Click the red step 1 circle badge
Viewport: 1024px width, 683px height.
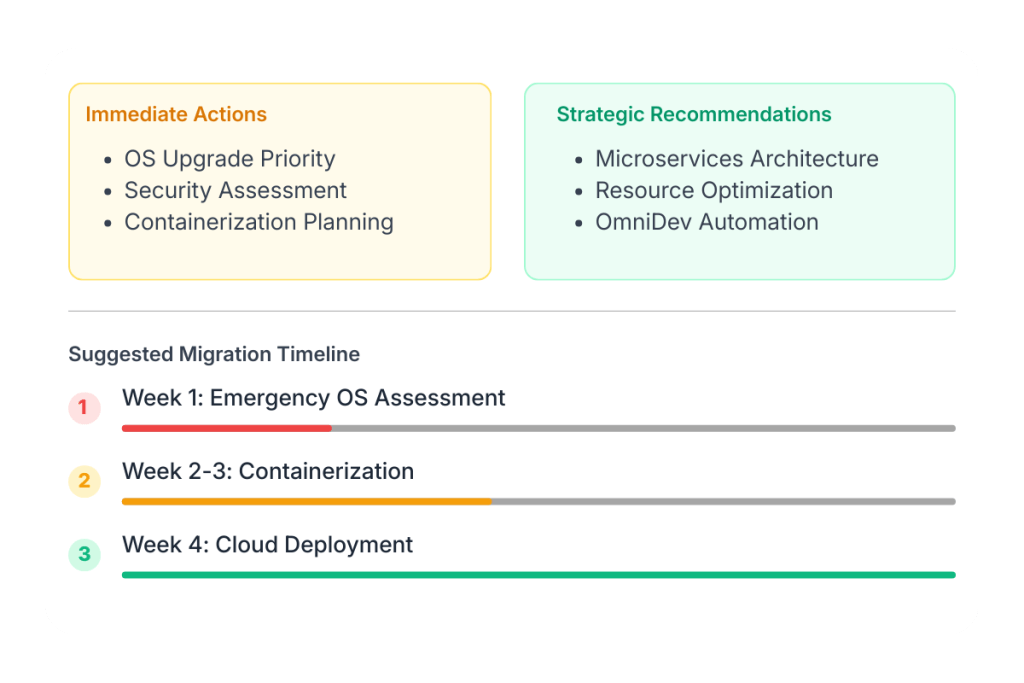click(x=84, y=408)
